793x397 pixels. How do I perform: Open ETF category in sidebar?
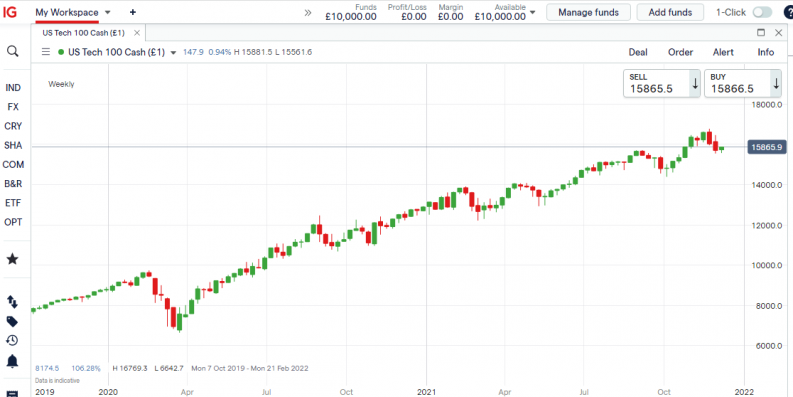coord(13,203)
